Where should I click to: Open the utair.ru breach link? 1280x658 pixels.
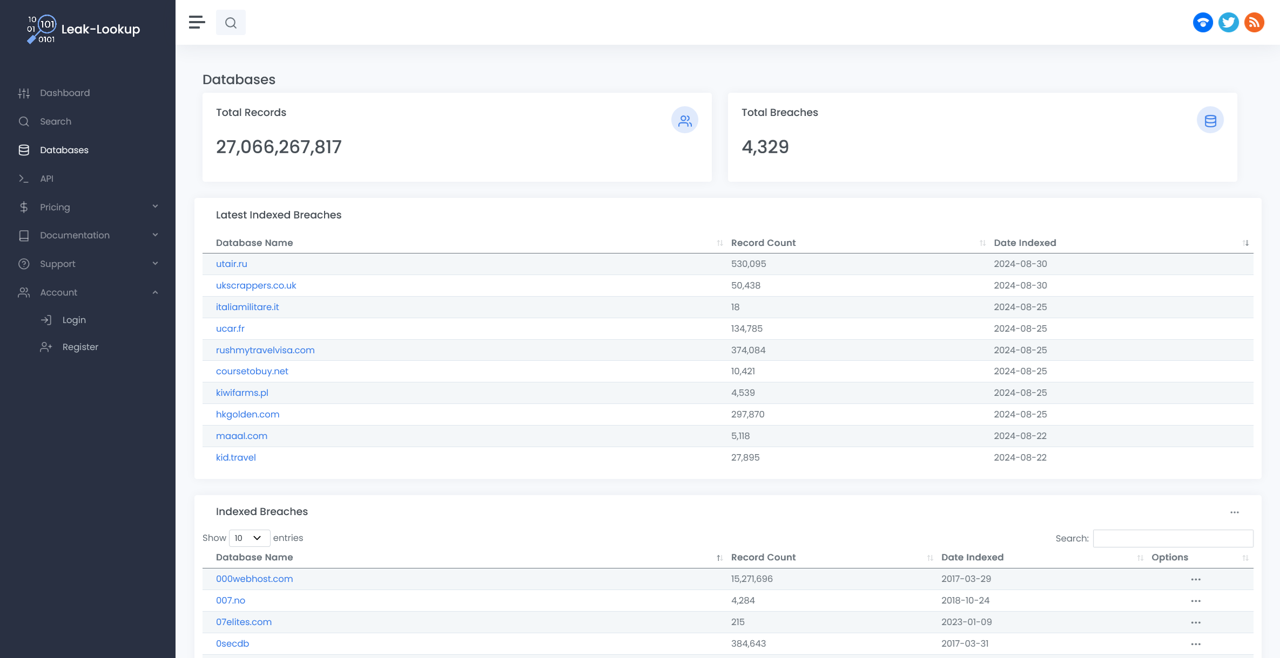231,264
